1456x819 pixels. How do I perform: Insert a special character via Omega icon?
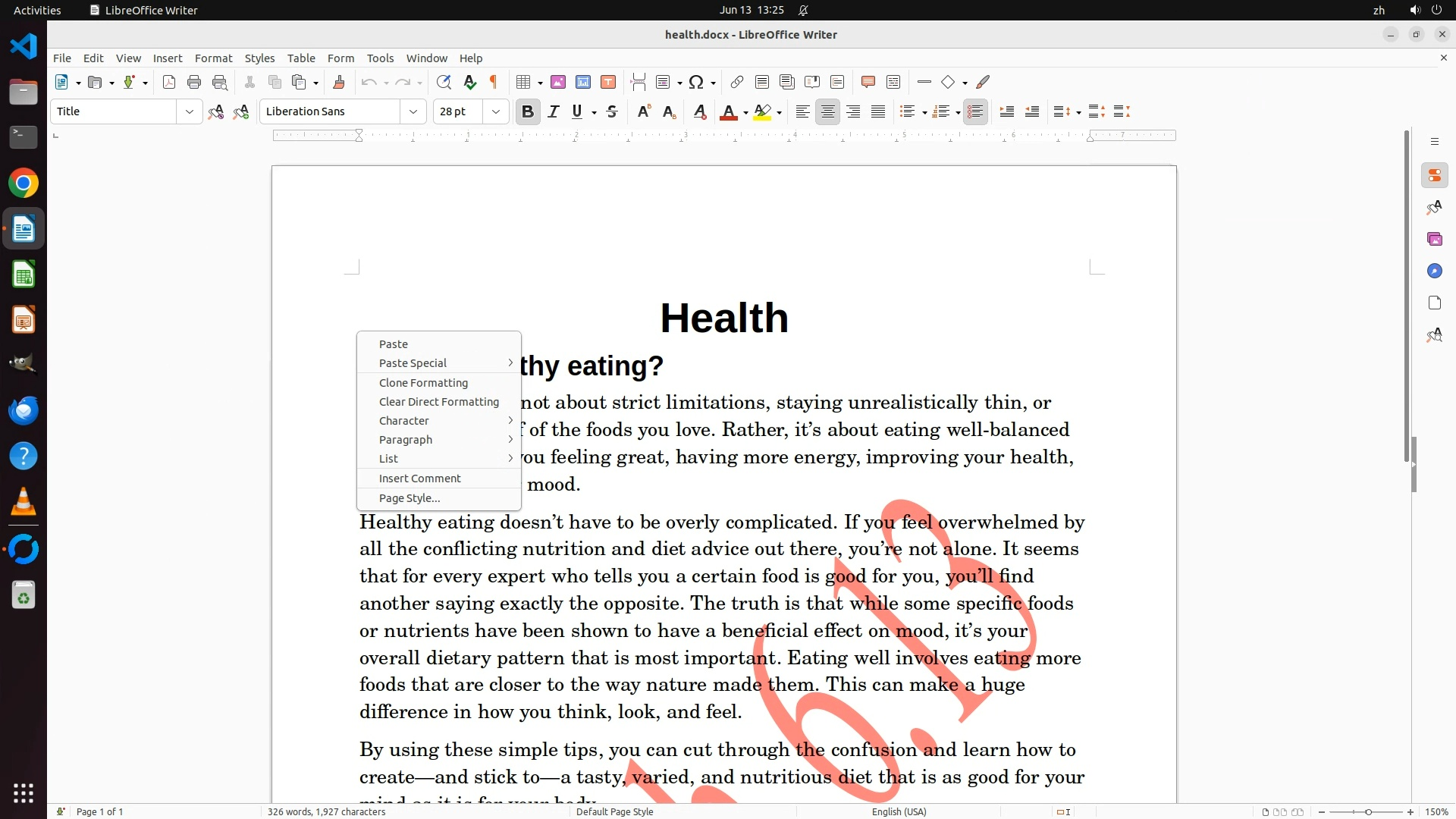pos(695,83)
